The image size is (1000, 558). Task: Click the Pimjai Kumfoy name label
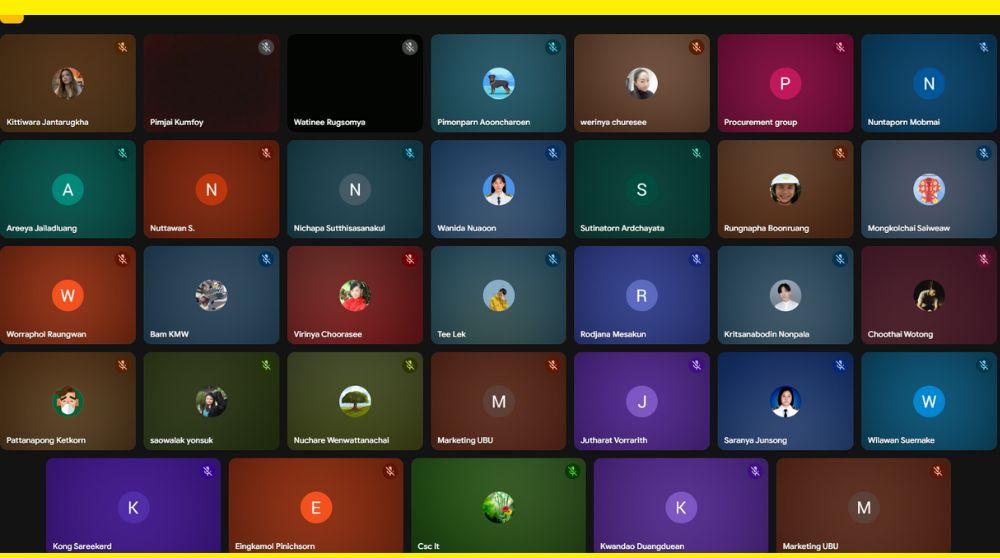tap(177, 122)
